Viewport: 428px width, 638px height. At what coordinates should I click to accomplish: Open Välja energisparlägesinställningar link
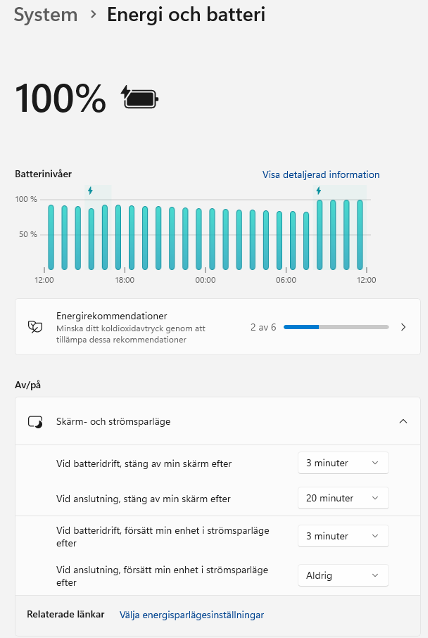[192, 615]
